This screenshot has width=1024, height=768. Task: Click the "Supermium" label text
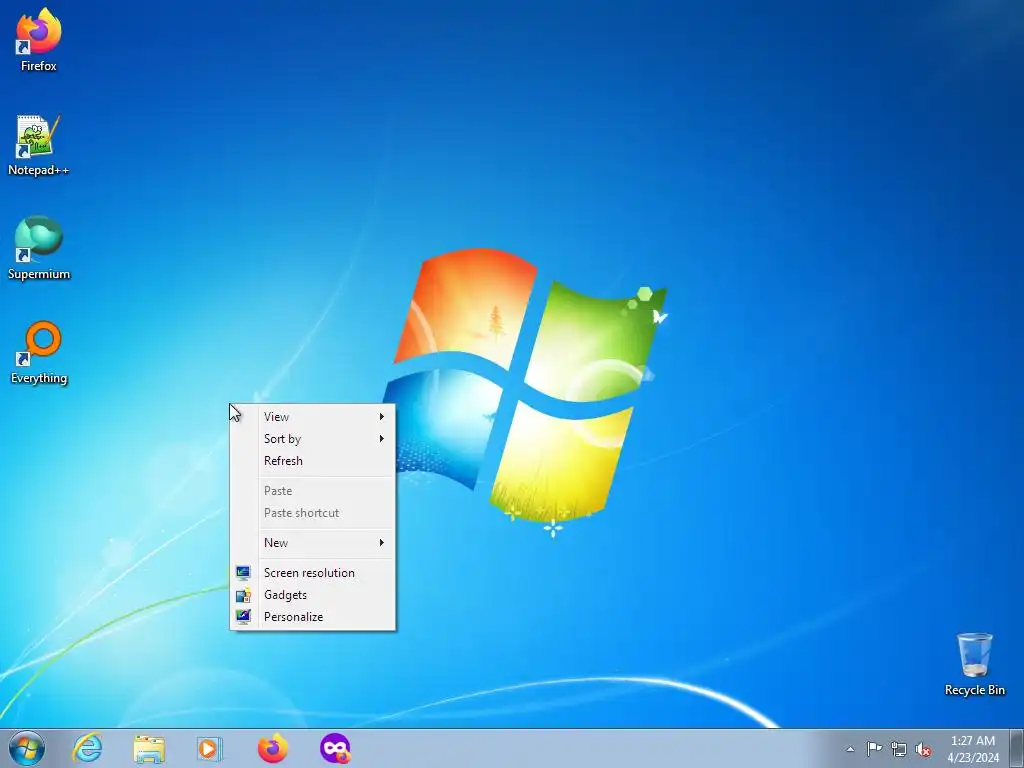(x=39, y=274)
